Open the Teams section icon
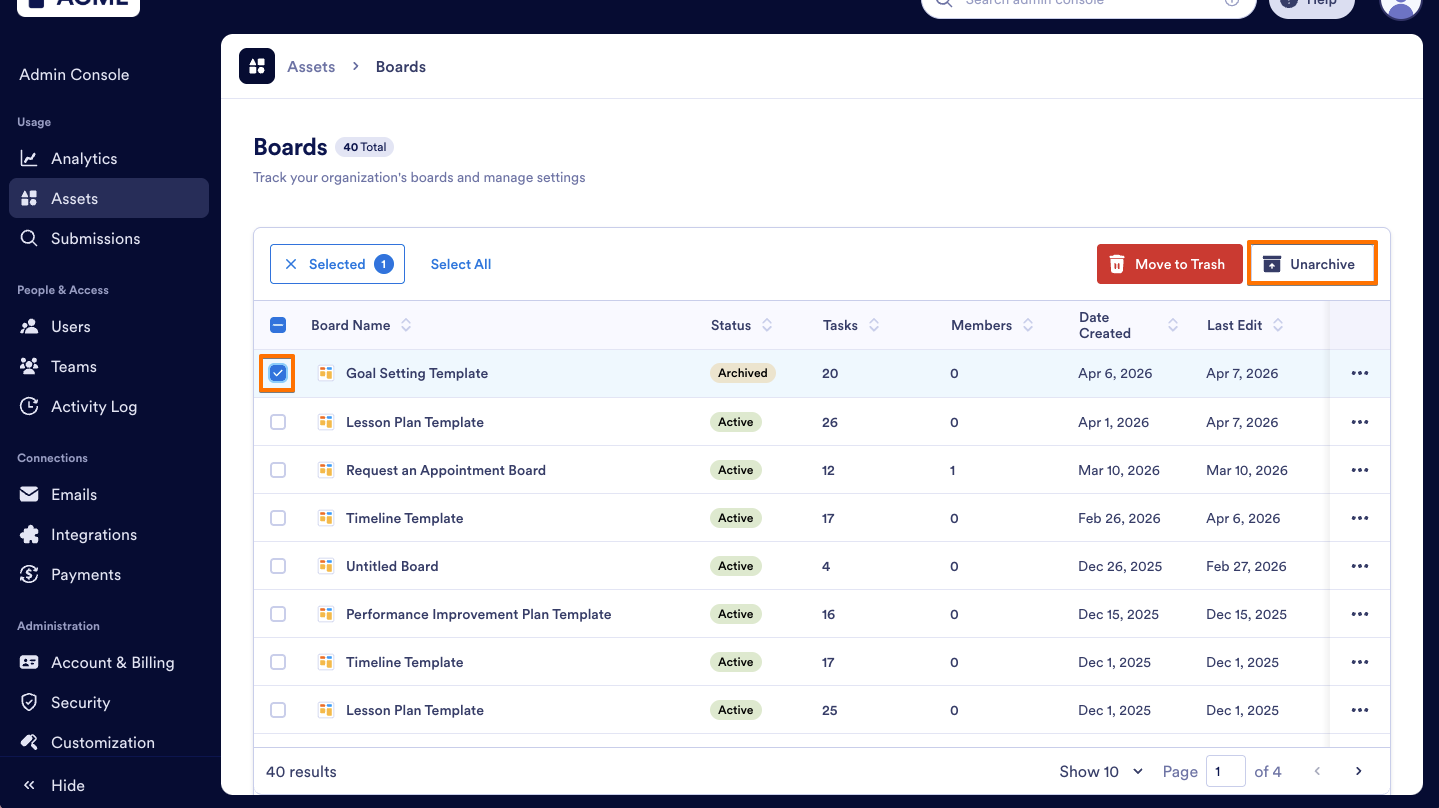The width and height of the screenshot is (1439, 808). tap(28, 366)
